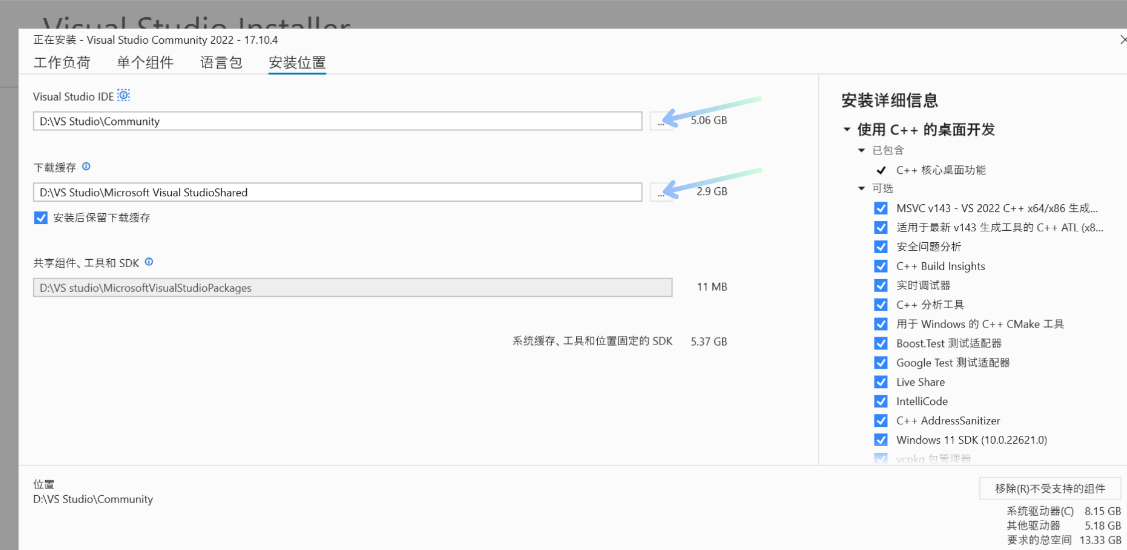1127x550 pixels.
Task: Click 移除(R)不受支持的组件 button
Action: [x=1050, y=488]
